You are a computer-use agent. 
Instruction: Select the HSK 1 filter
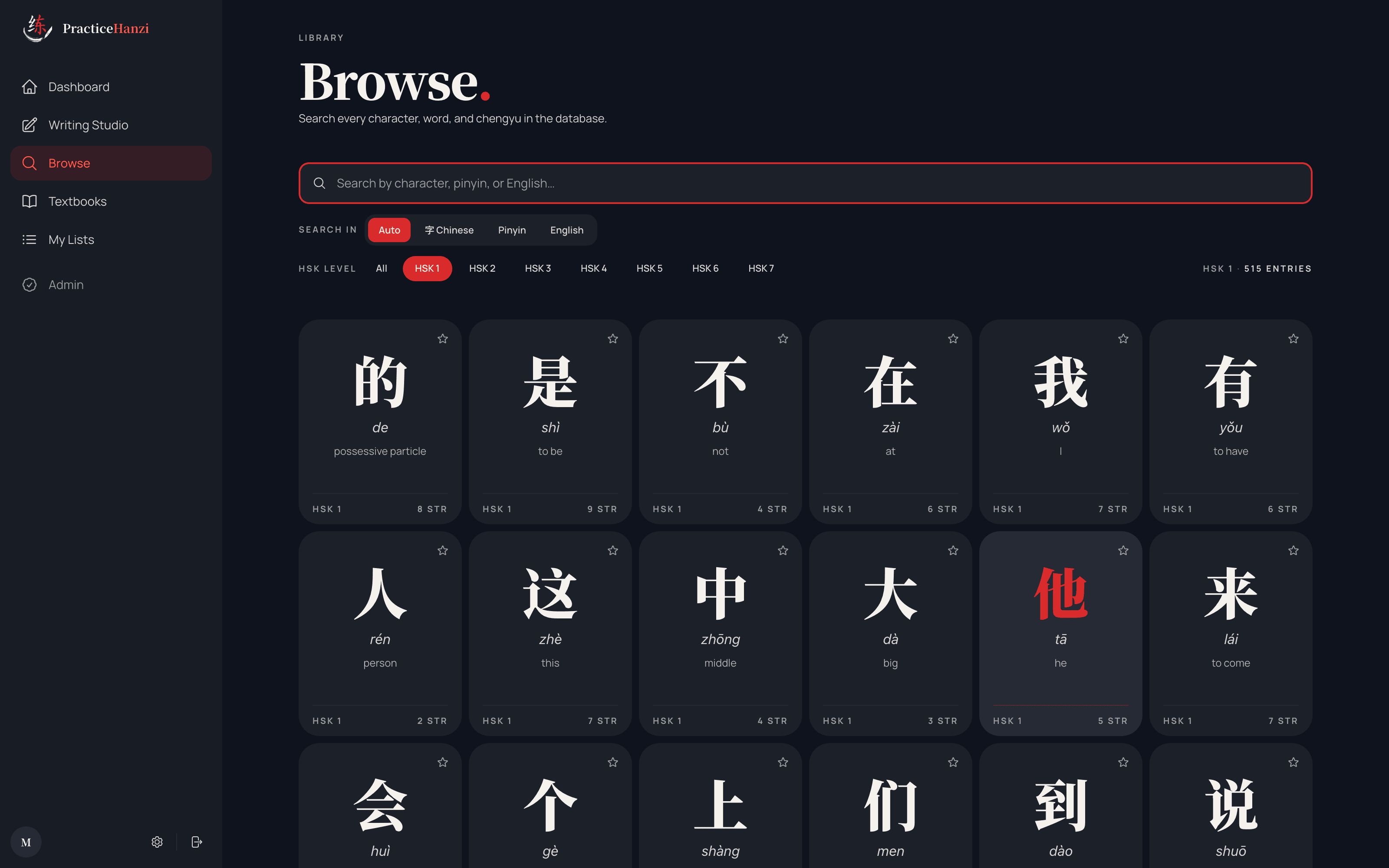tap(427, 269)
